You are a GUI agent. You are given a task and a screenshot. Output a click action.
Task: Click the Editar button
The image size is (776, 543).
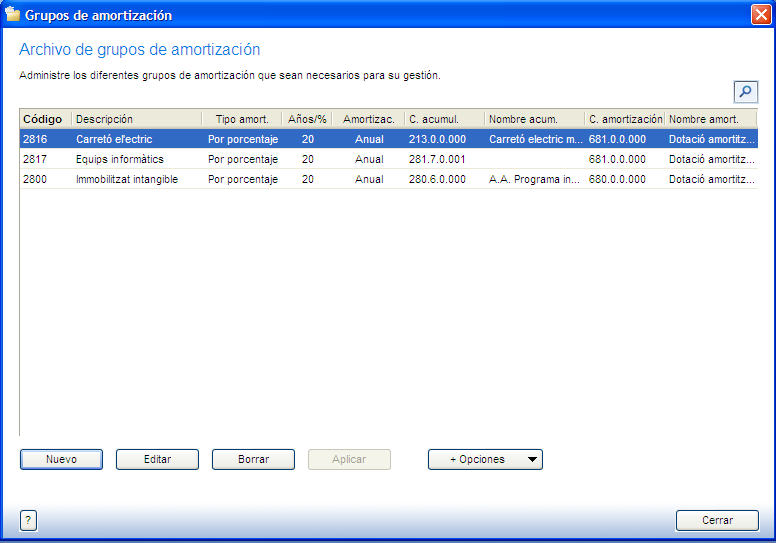pos(157,460)
